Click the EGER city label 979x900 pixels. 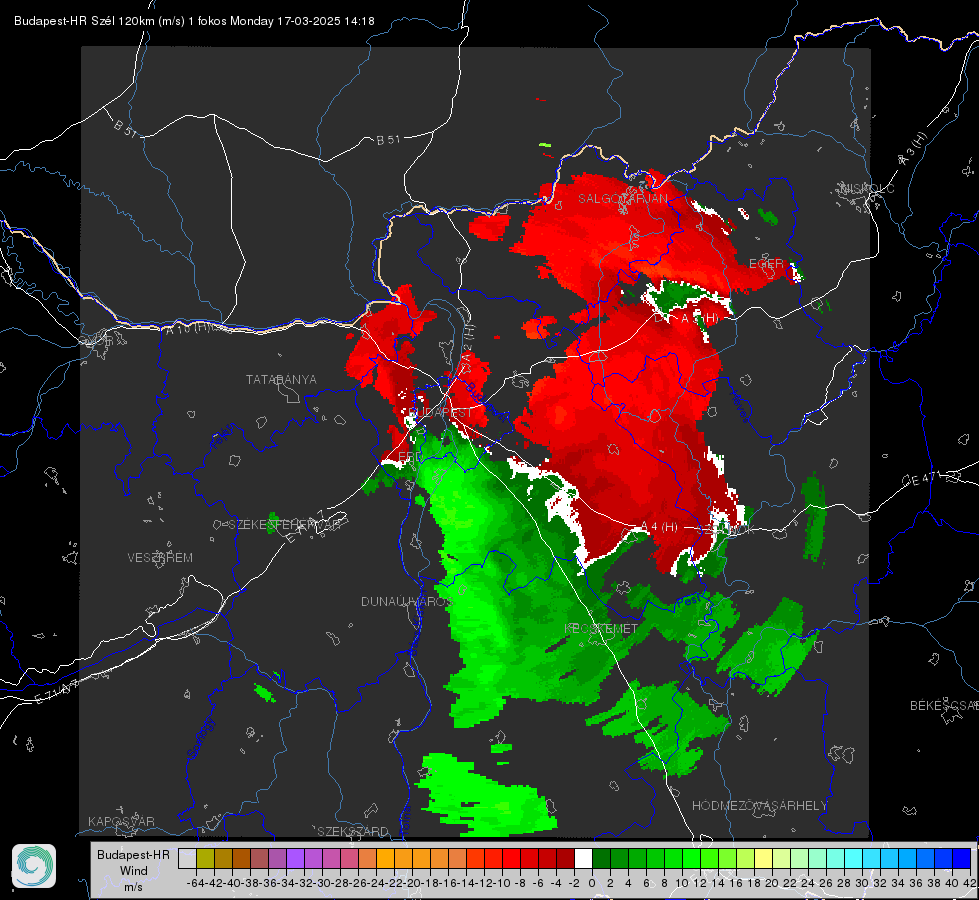click(x=766, y=264)
